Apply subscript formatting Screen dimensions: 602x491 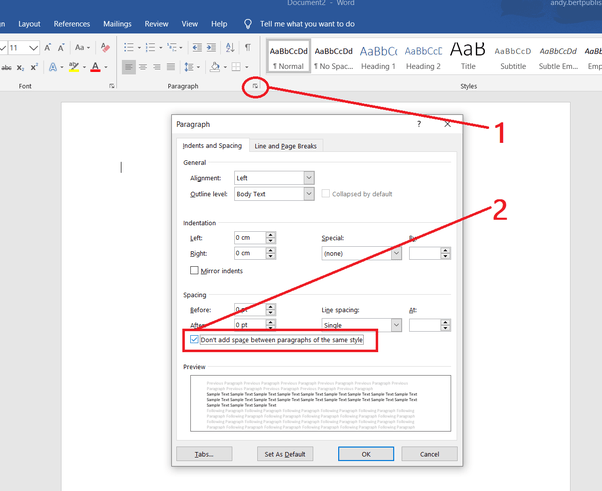[x=20, y=68]
